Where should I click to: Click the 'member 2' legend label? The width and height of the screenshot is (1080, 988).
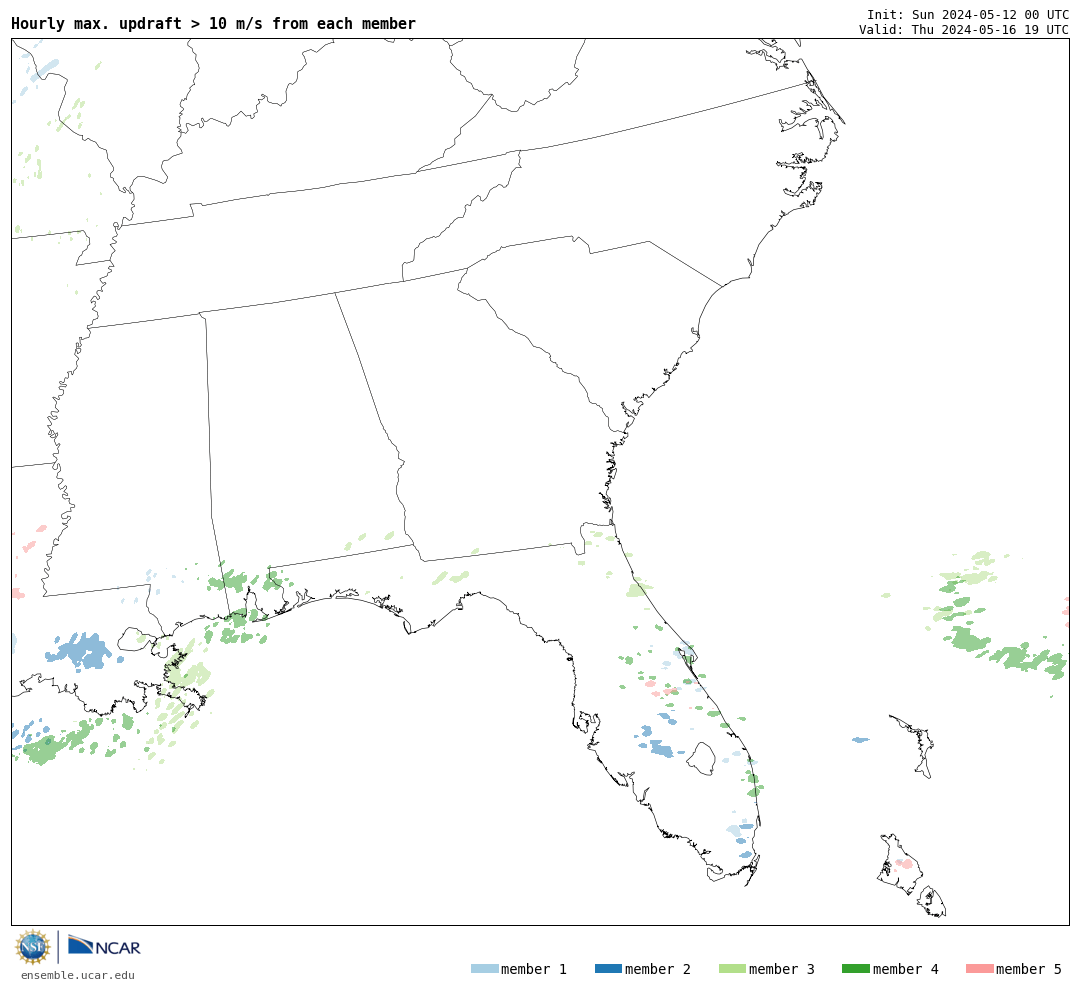pos(658,969)
